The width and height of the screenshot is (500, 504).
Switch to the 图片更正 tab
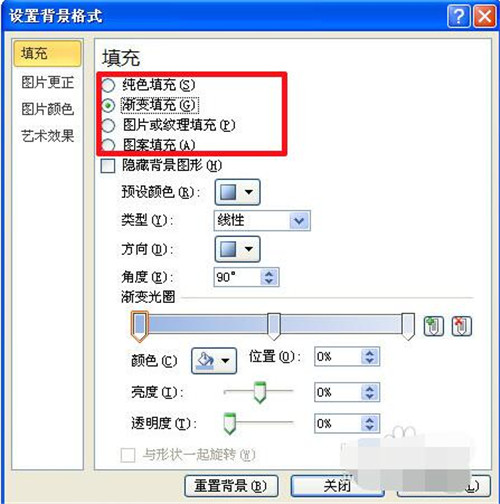click(x=47, y=82)
